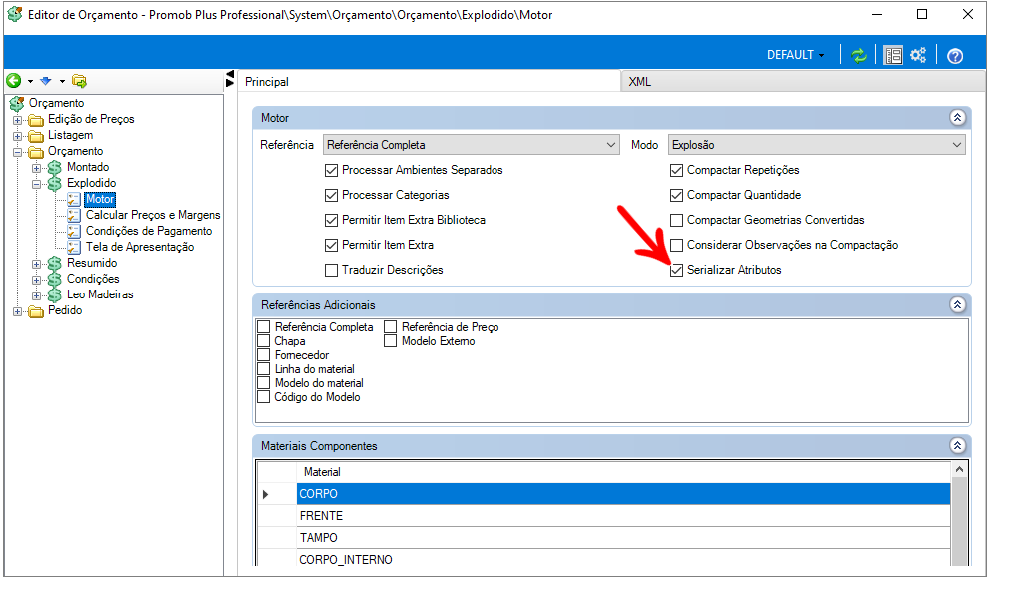Click the Calcular Preços e Margens checklist icon
Viewport: 1009px width, 599px height.
tap(74, 216)
